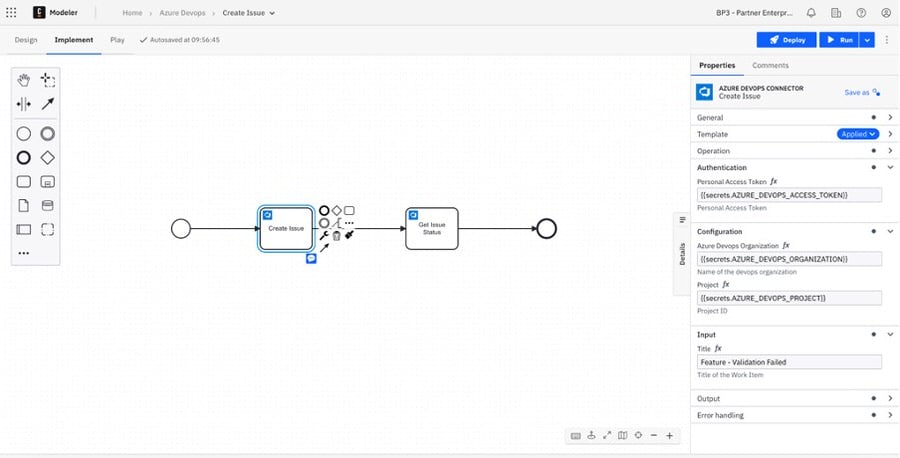Click the Run button
The height and width of the screenshot is (458, 900).
(839, 40)
